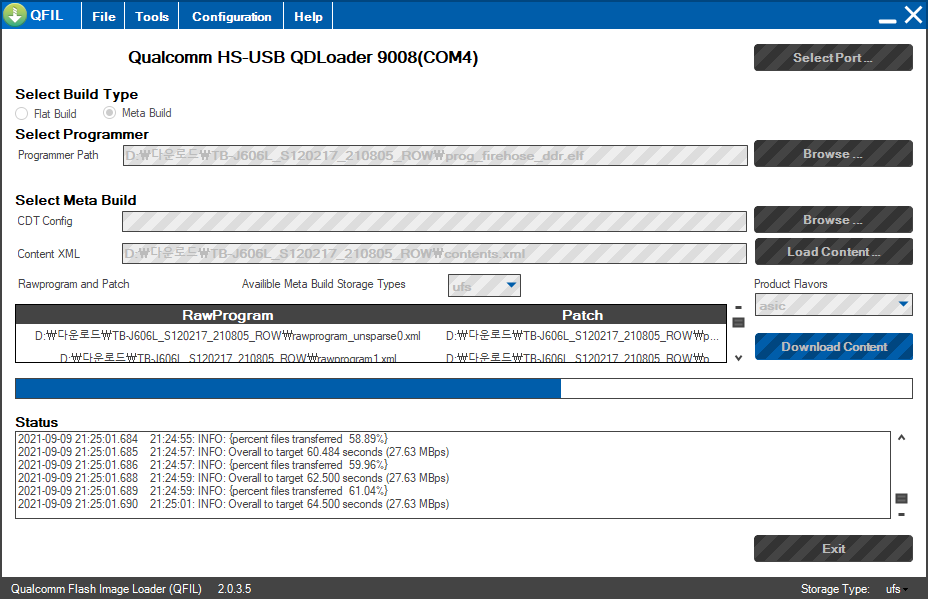This screenshot has height=599, width=928.
Task: Open the Tools menu
Action: pos(152,17)
